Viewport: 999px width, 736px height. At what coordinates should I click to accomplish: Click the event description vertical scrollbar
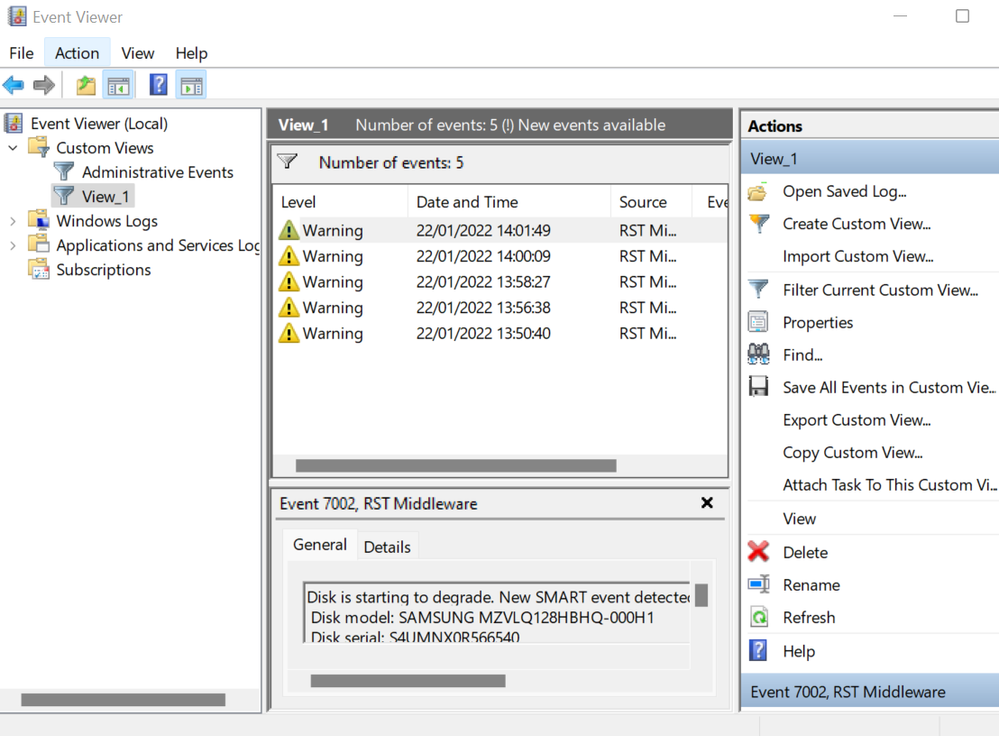pos(701,596)
